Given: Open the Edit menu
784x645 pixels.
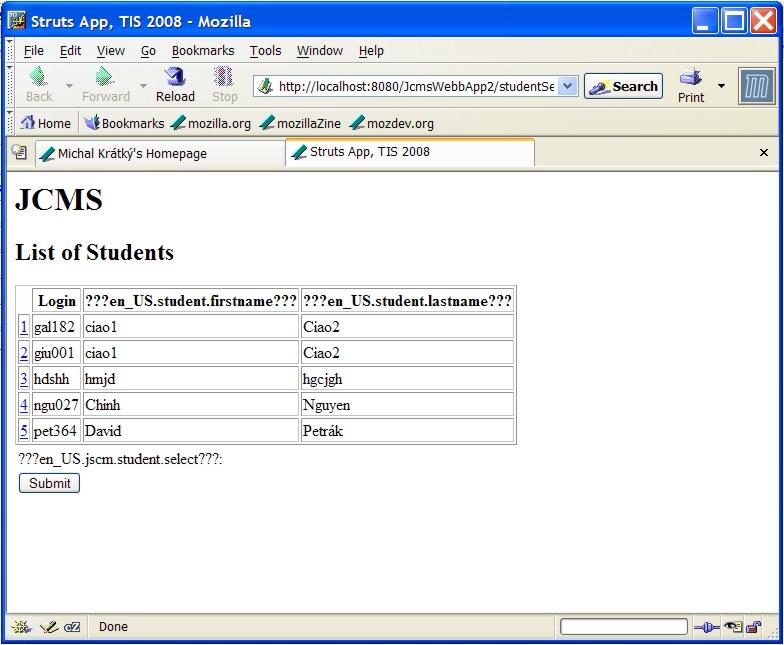Looking at the screenshot, I should point(70,51).
